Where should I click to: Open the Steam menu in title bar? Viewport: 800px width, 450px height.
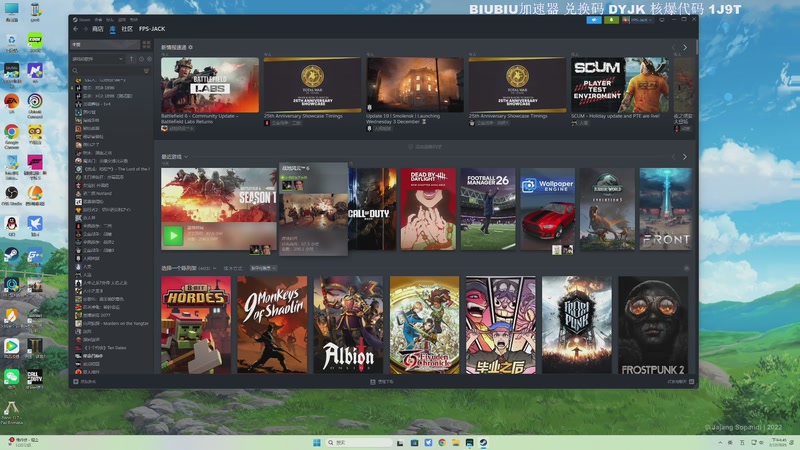coord(82,20)
